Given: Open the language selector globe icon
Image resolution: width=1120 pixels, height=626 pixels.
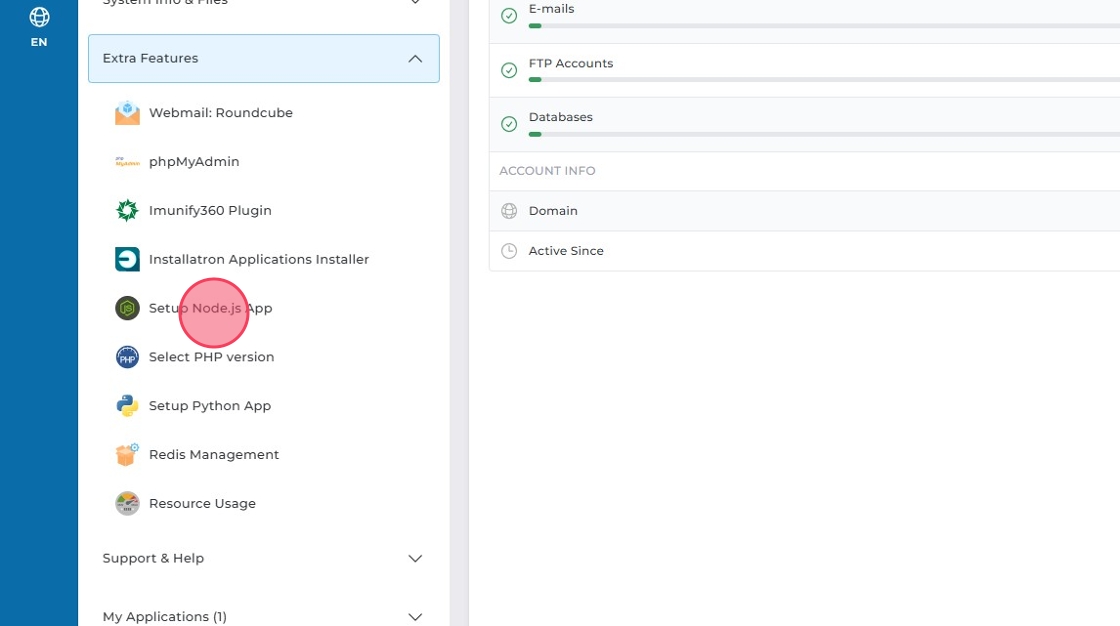Looking at the screenshot, I should [x=39, y=17].
